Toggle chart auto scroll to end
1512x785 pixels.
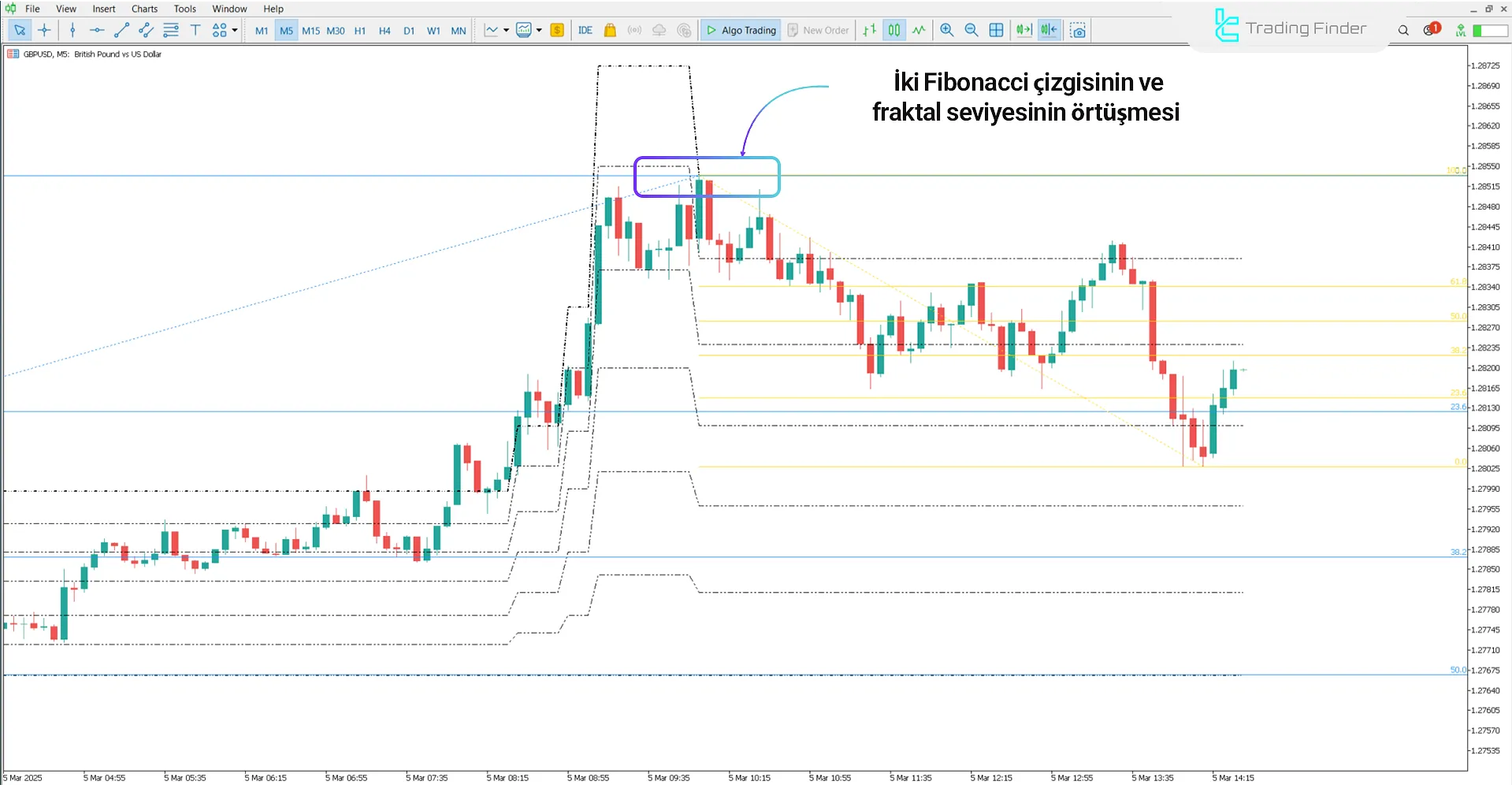click(1023, 31)
